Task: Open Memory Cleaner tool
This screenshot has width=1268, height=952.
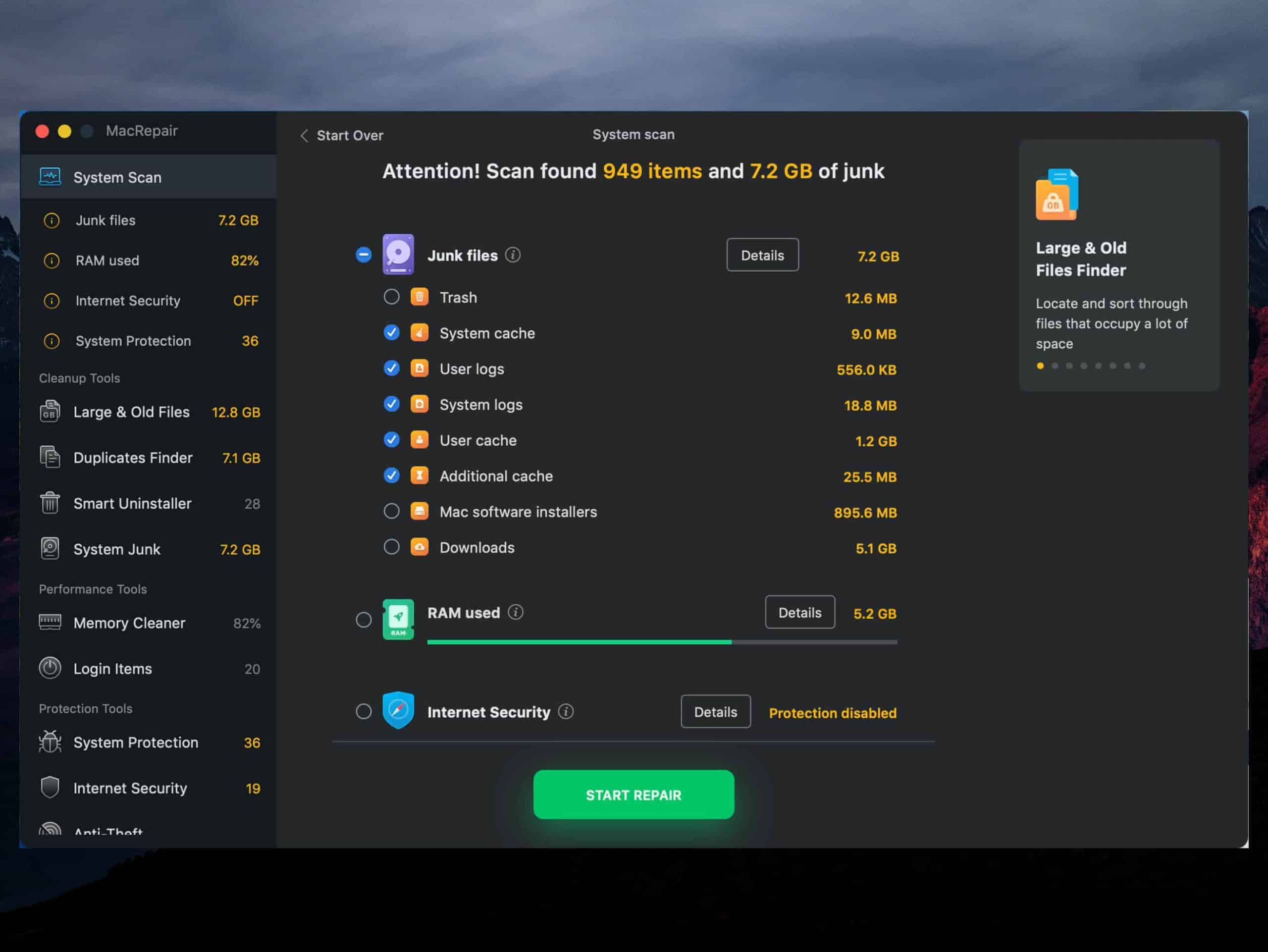Action: pos(149,623)
